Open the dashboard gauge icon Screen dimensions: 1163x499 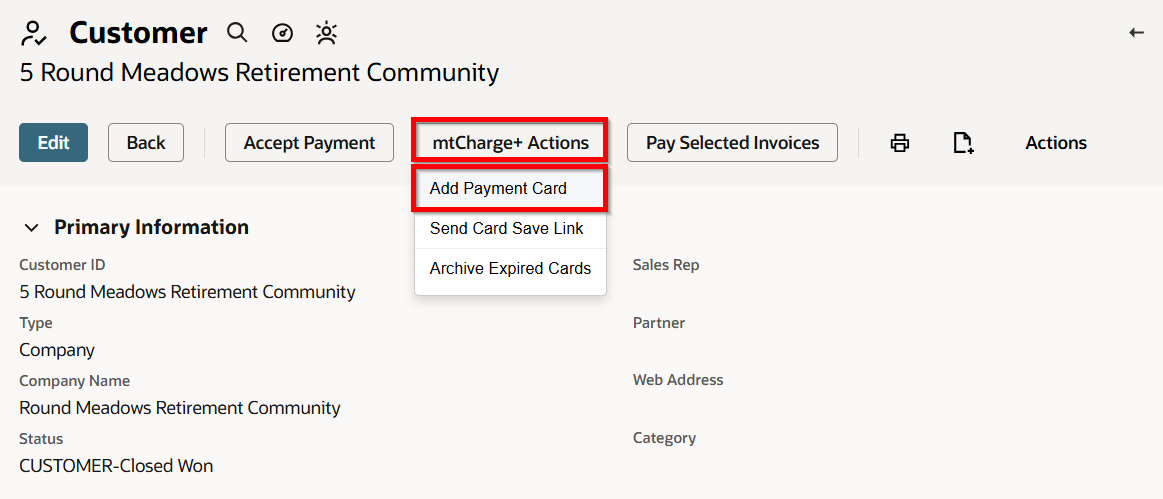coord(283,33)
